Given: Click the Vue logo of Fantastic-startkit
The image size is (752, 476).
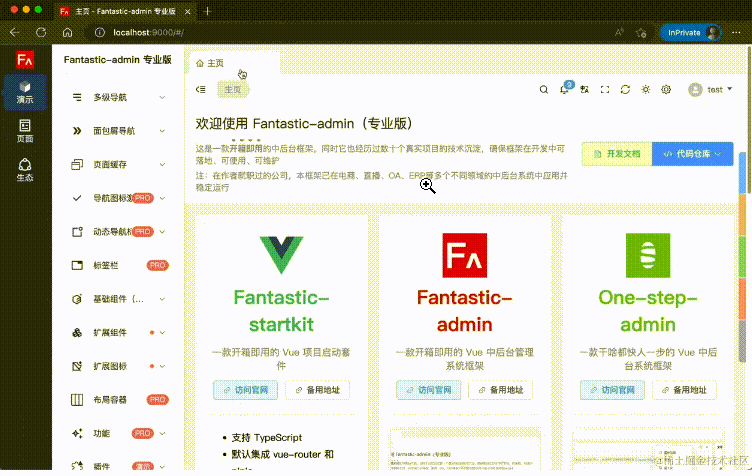Looking at the screenshot, I should click(x=281, y=255).
